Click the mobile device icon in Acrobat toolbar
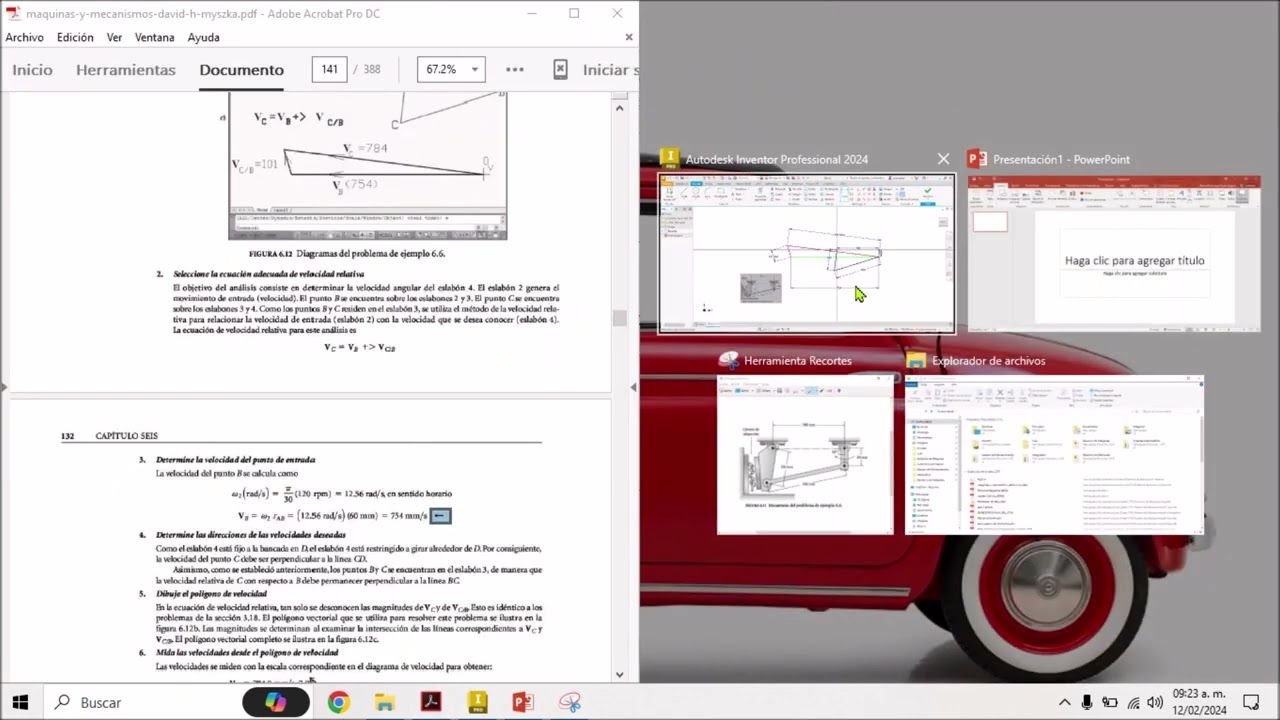 tap(560, 69)
